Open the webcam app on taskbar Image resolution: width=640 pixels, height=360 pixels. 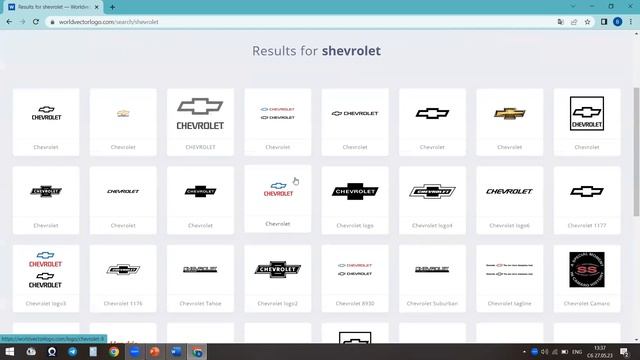tap(52, 352)
